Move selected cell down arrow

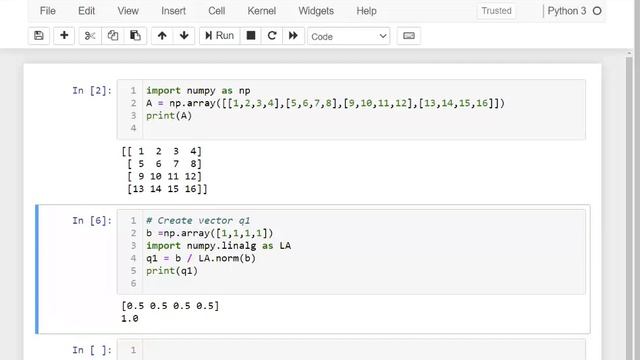(184, 36)
